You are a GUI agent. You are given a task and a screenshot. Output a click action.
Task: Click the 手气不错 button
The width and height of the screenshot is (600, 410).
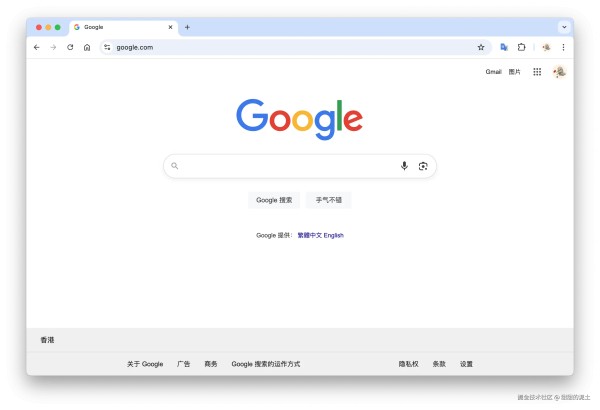click(329, 200)
